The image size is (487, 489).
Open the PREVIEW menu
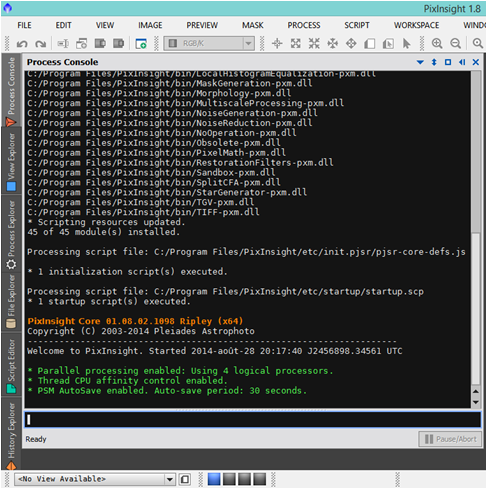(202, 25)
